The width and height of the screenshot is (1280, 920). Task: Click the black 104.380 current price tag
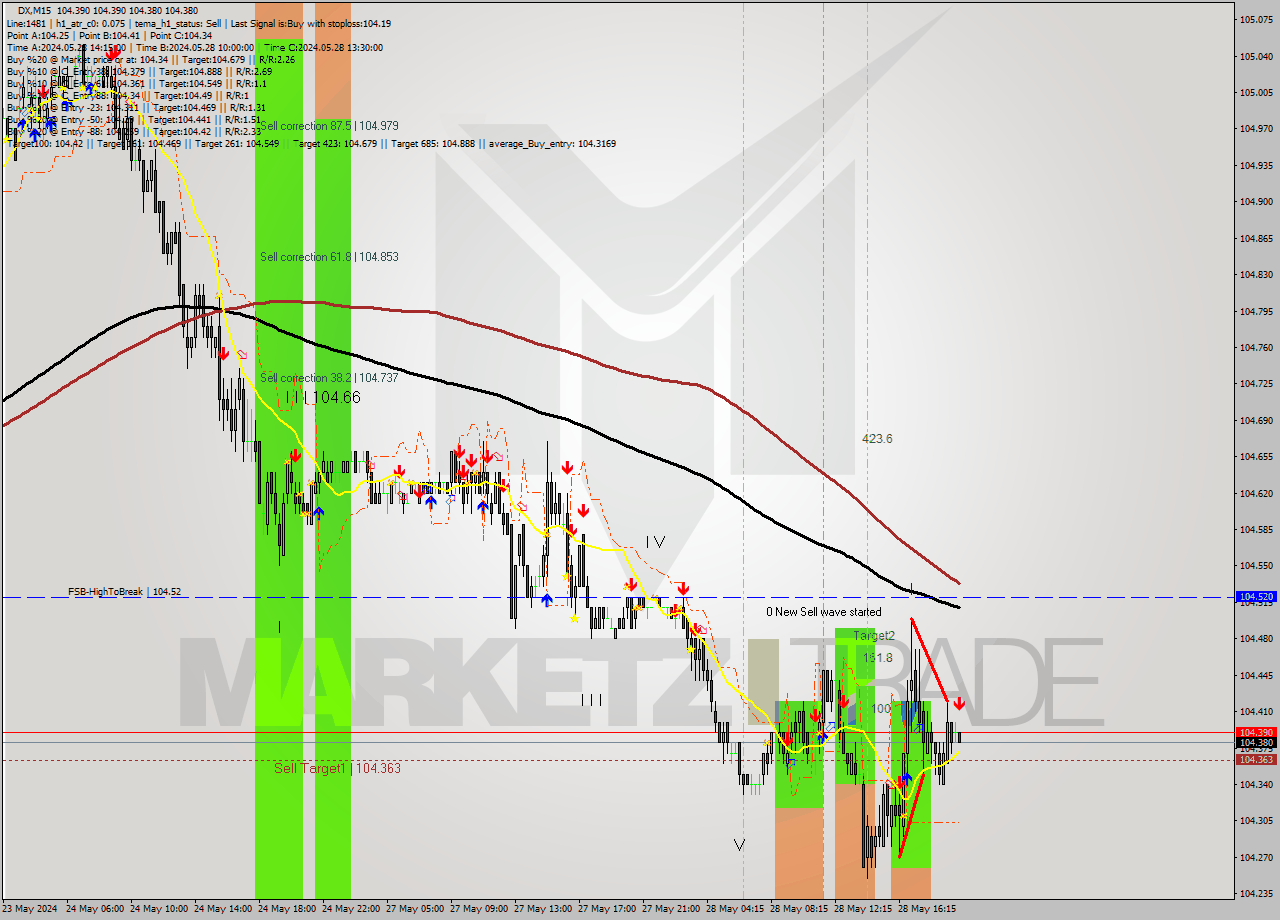click(1256, 743)
